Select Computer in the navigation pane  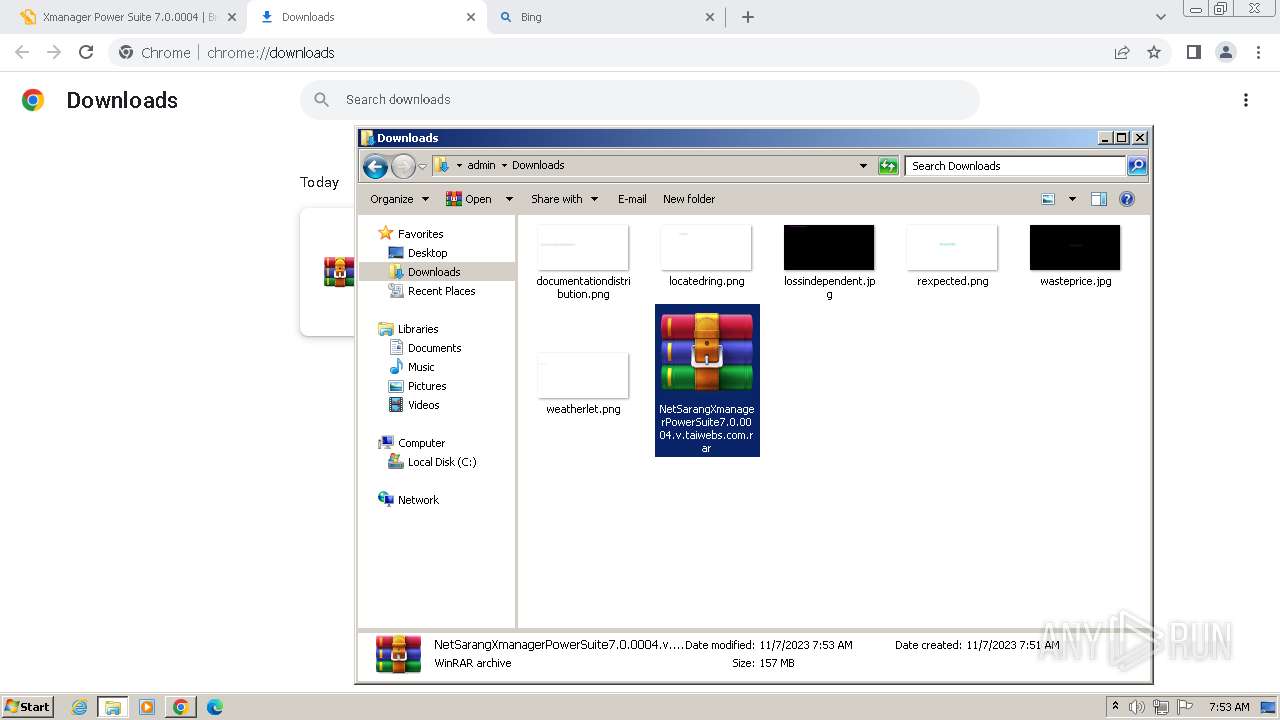click(x=421, y=443)
